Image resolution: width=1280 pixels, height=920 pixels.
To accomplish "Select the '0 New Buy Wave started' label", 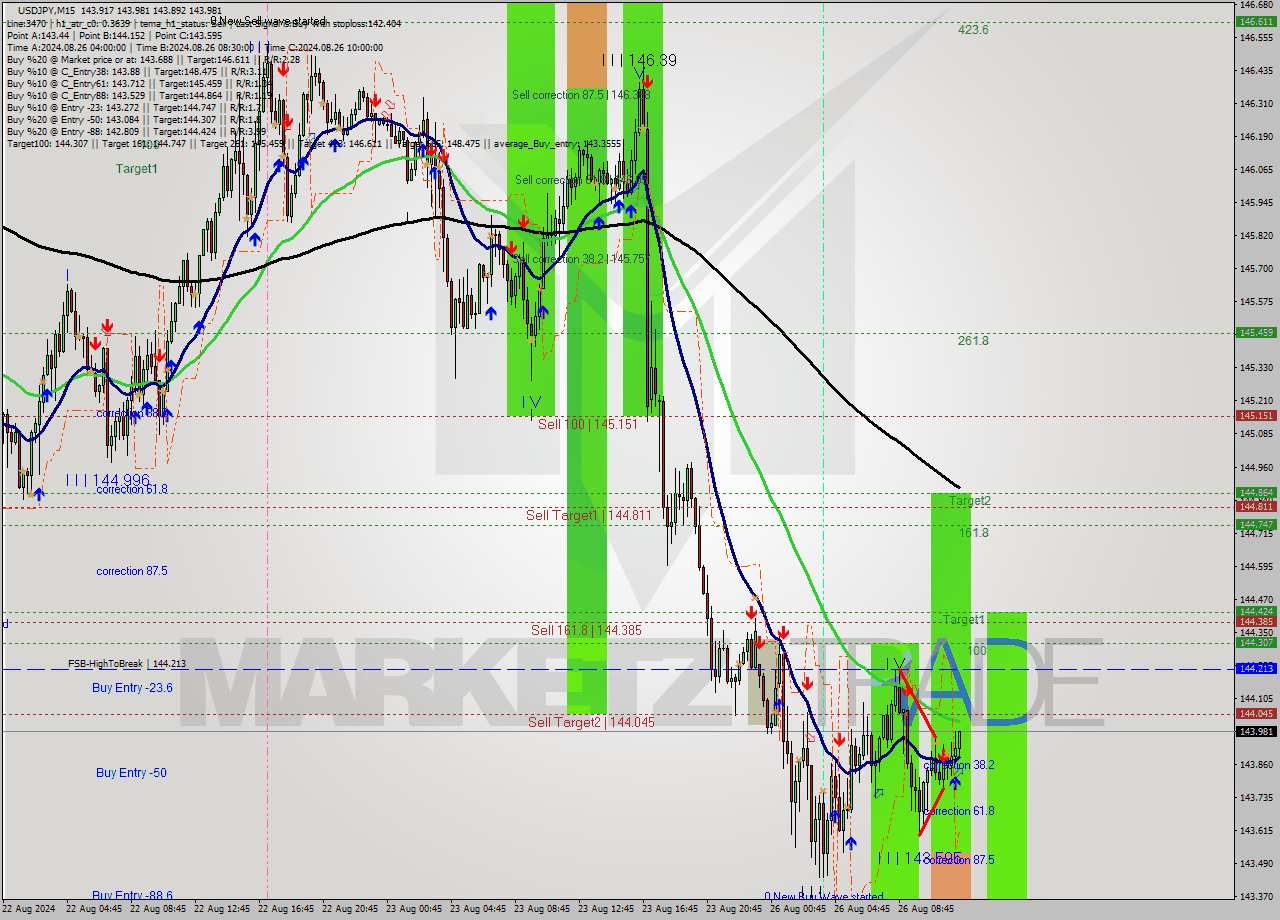I will (824, 896).
